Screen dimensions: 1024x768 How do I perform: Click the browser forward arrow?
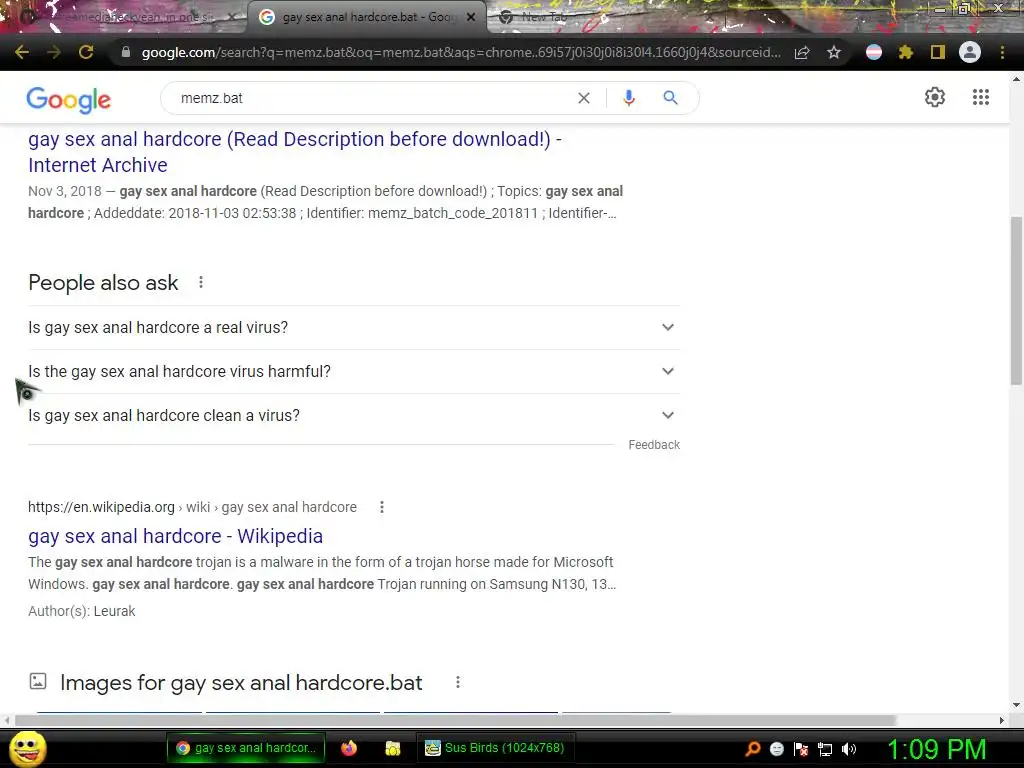coord(54,52)
